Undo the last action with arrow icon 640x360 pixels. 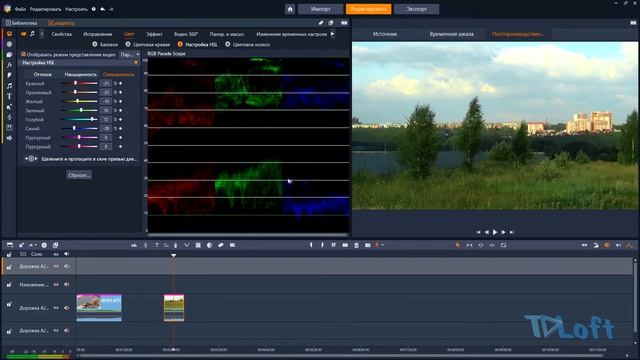tap(102, 9)
